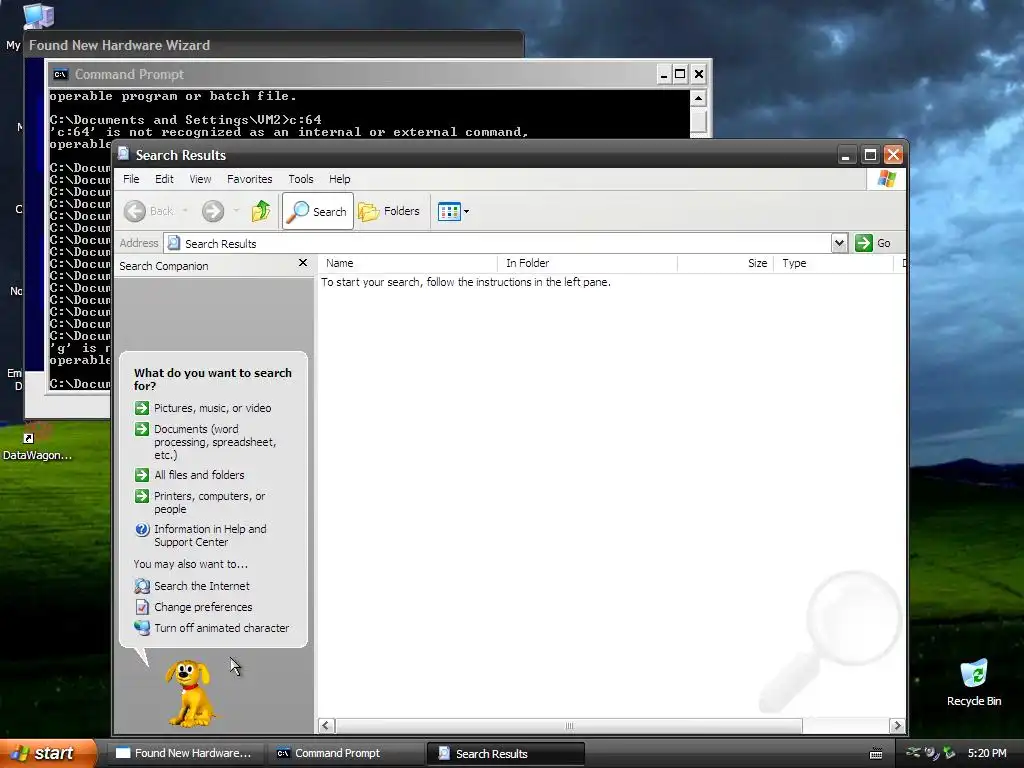Click the Search the Internet globe icon

point(142,586)
